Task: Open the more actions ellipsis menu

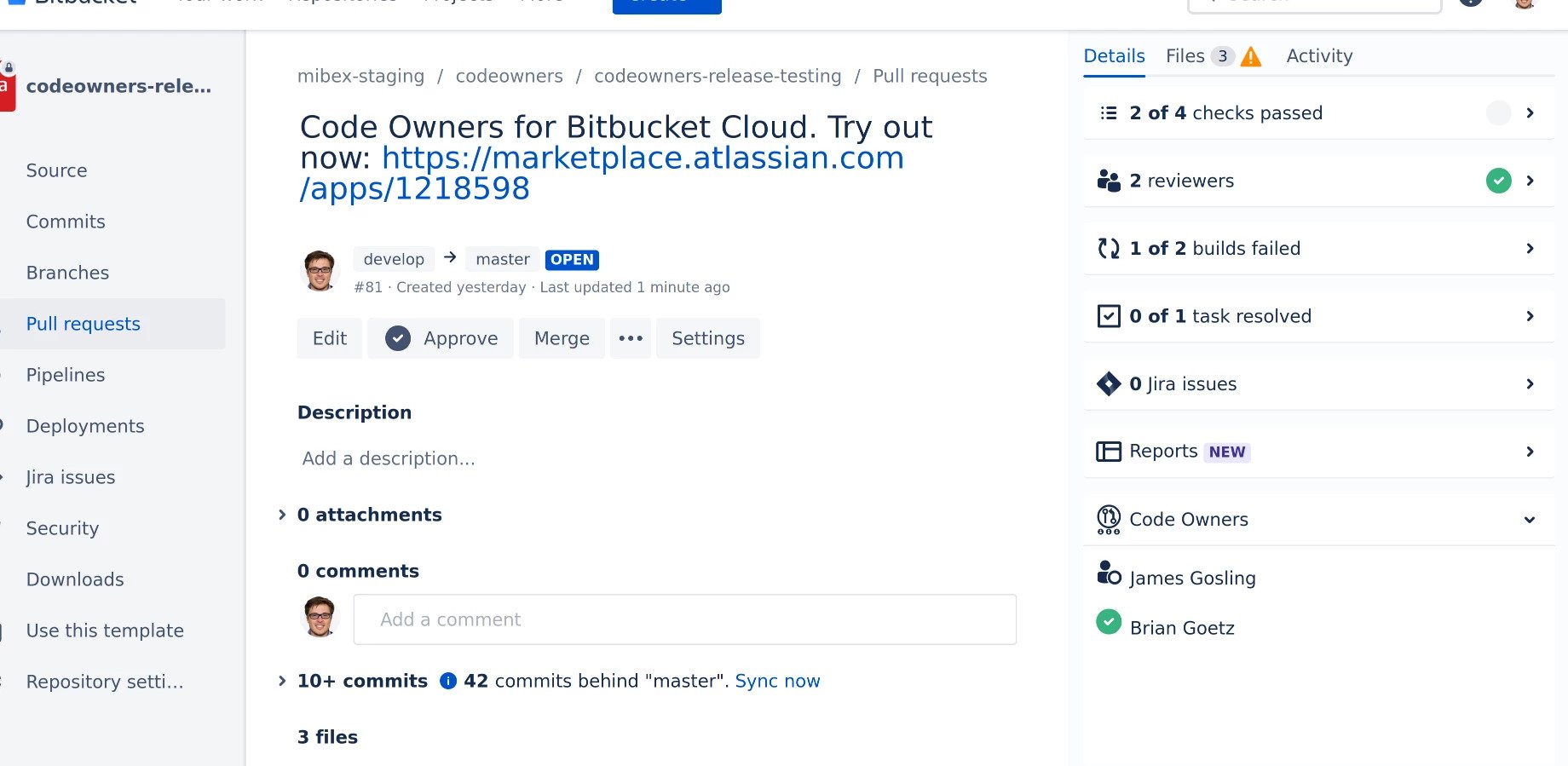Action: coord(631,338)
